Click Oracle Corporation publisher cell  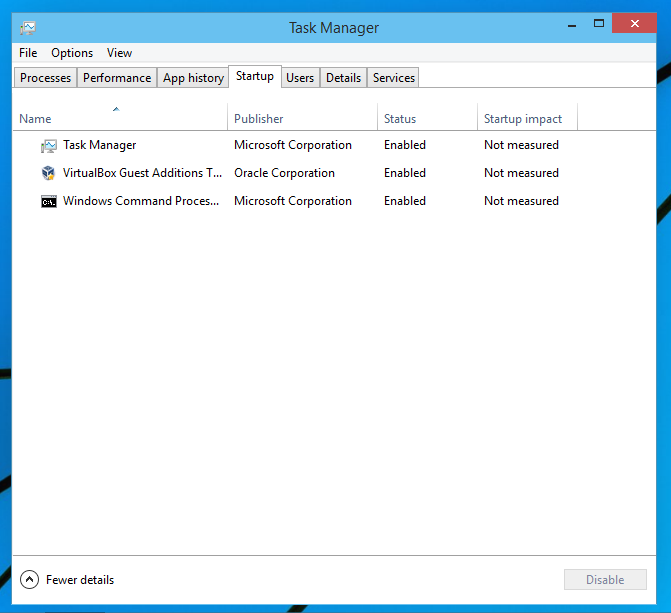[284, 173]
